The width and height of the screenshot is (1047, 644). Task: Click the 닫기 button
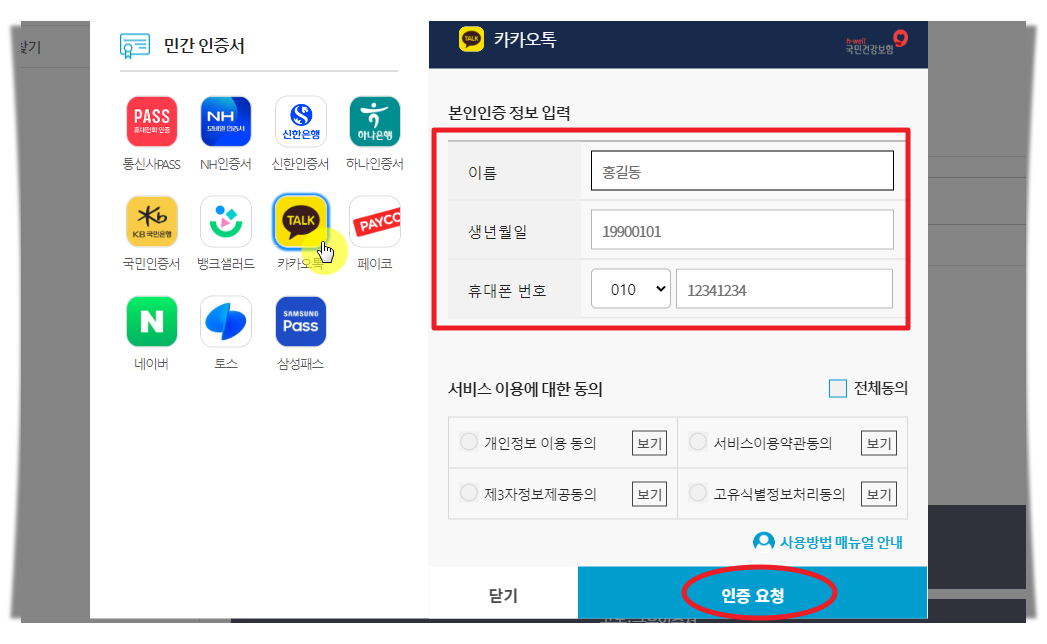(503, 593)
